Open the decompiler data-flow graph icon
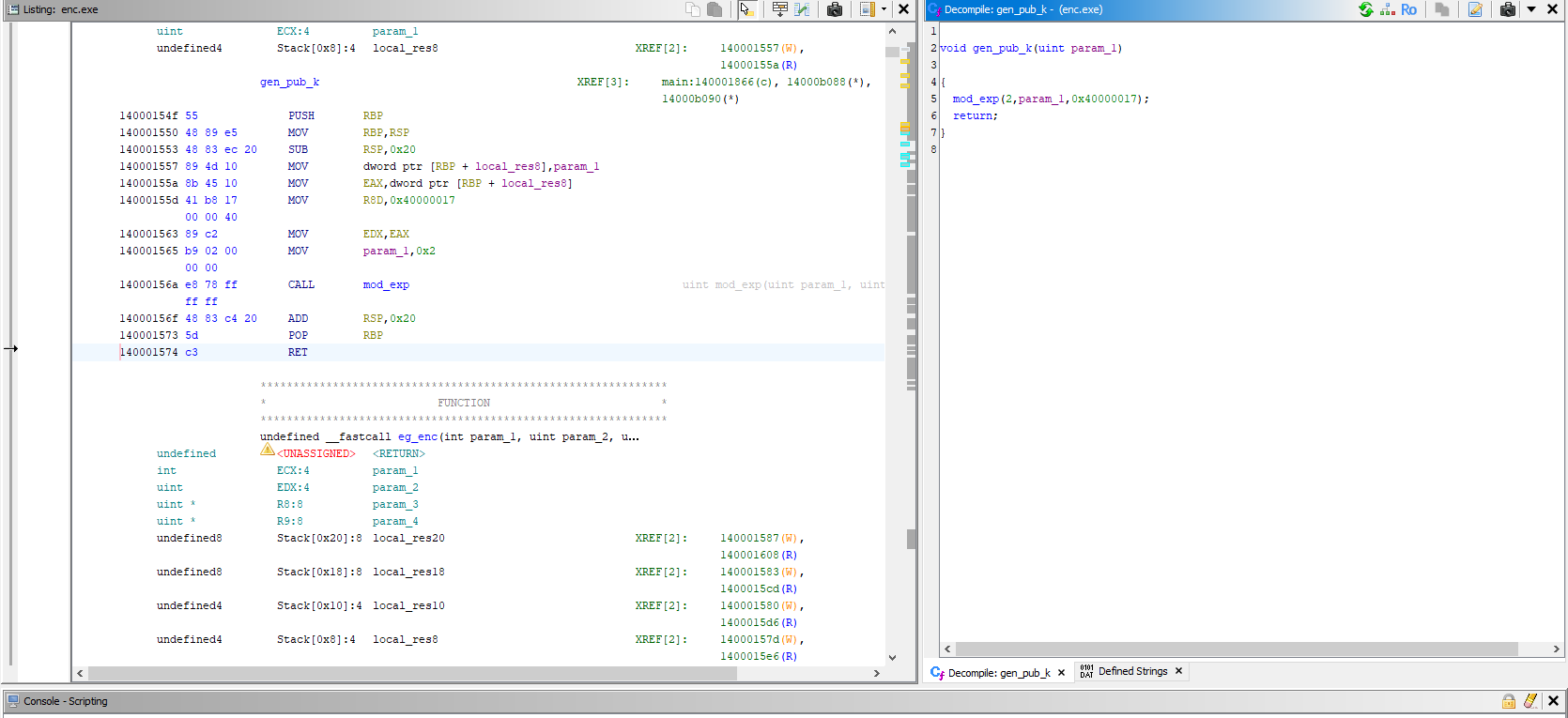 pos(1387,9)
